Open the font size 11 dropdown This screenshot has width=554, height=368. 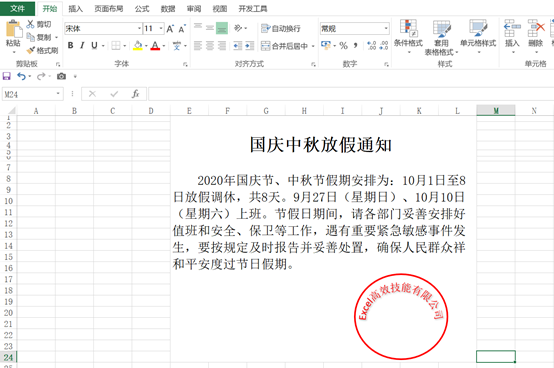click(161, 28)
